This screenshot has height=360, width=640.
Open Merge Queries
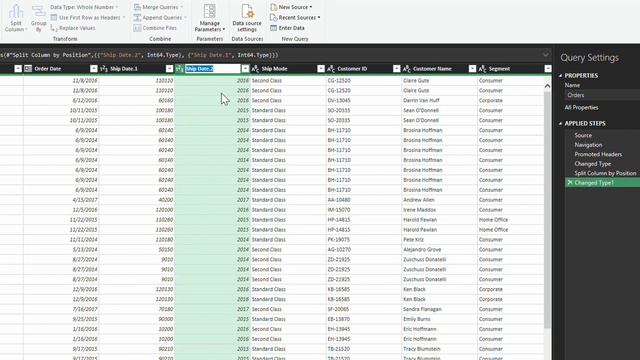click(x=158, y=7)
